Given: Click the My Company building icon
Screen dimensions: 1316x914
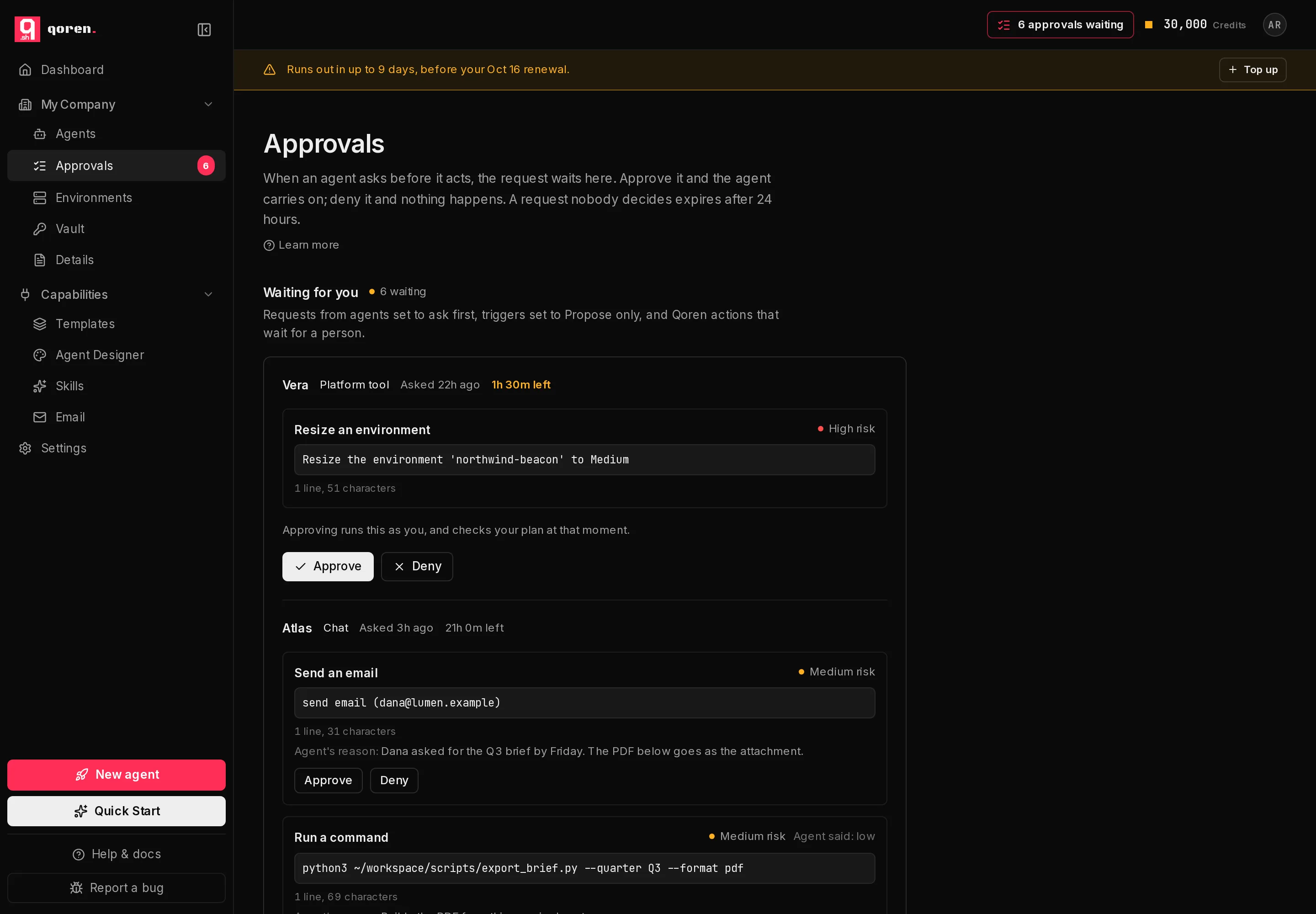Looking at the screenshot, I should point(25,105).
